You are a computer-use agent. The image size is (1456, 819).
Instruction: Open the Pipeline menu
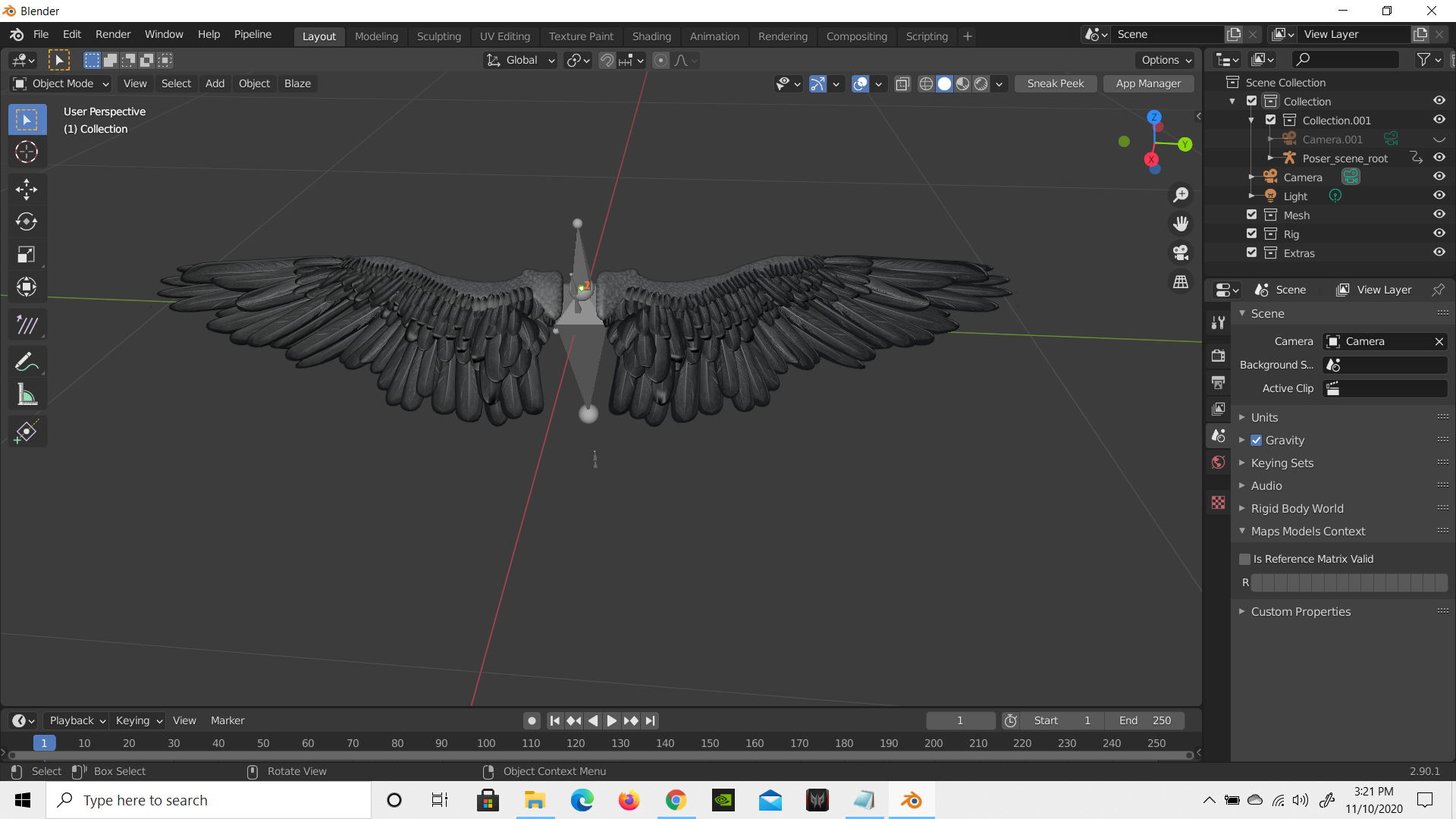tap(253, 34)
